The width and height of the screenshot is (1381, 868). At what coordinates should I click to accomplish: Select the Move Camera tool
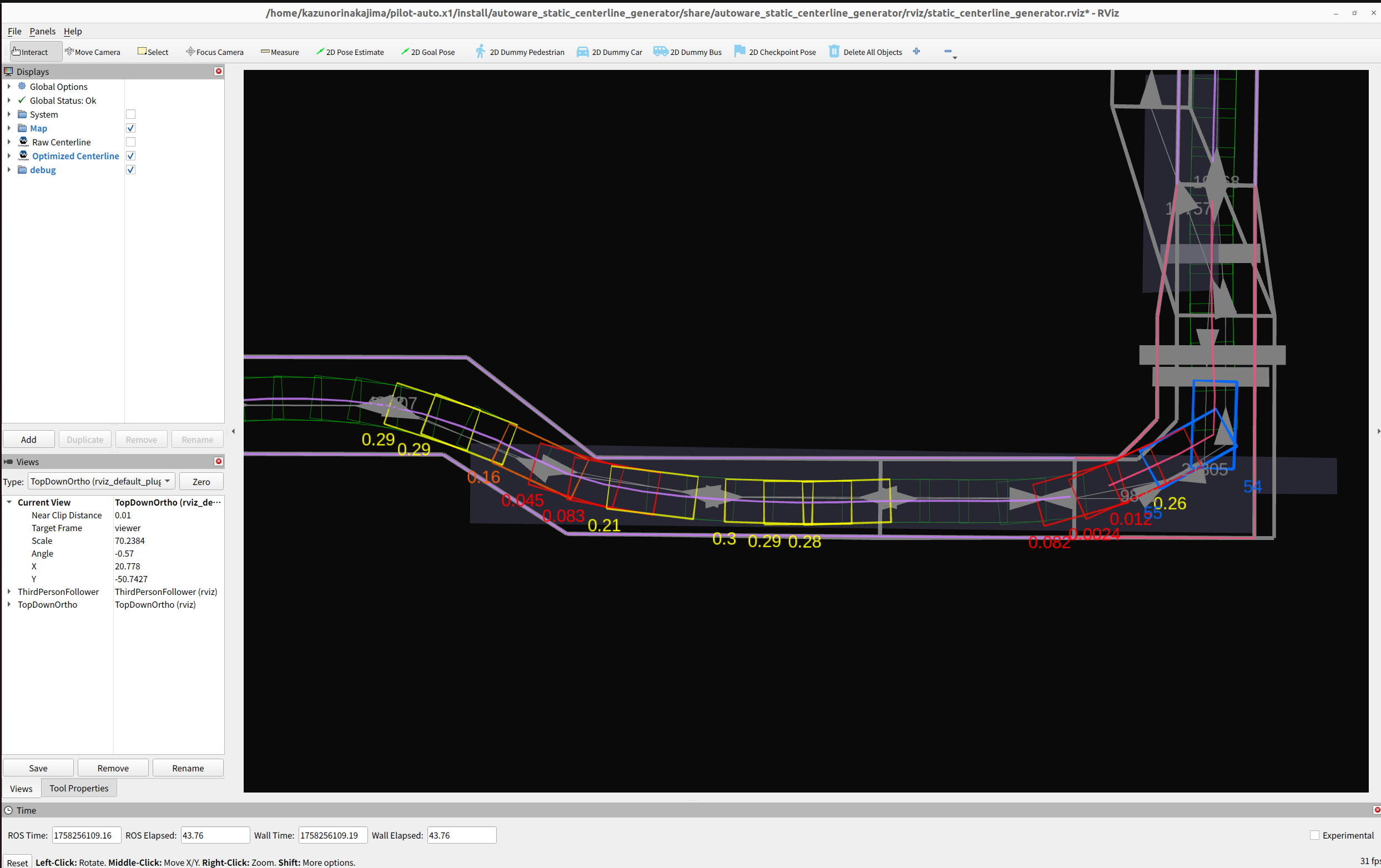click(x=92, y=52)
